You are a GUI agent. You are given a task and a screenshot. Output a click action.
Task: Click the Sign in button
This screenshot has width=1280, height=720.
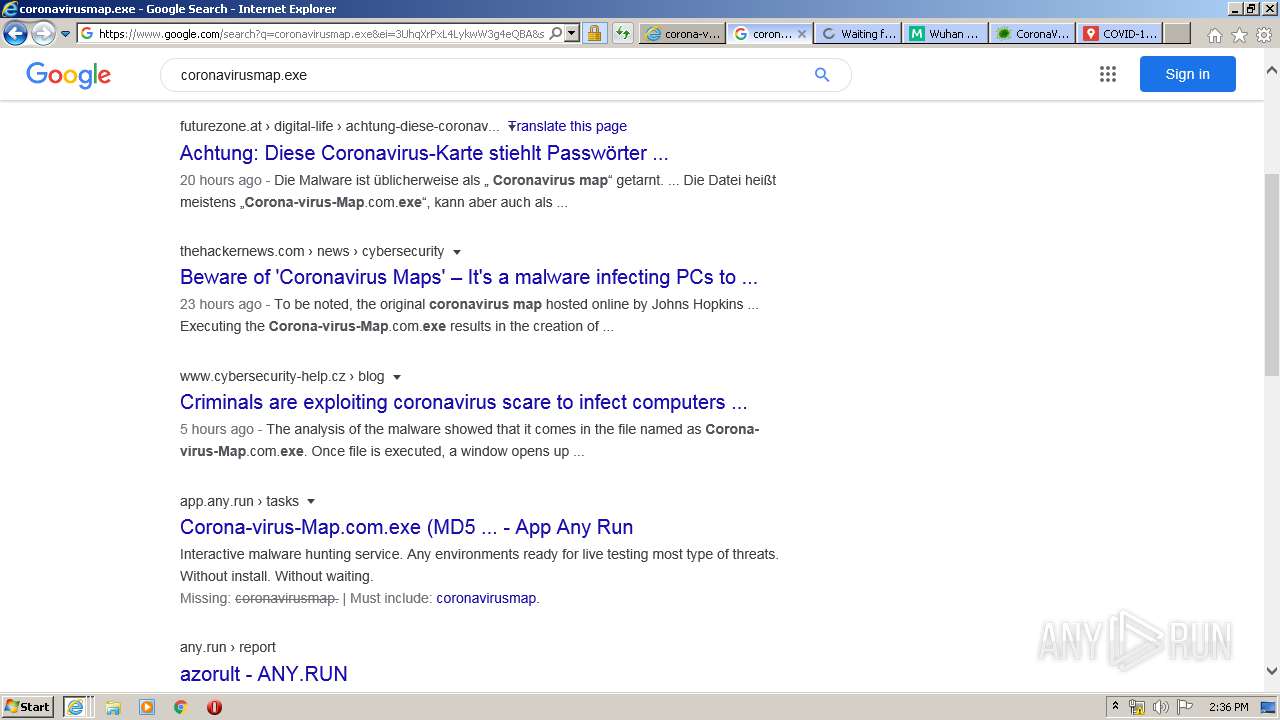click(x=1187, y=74)
